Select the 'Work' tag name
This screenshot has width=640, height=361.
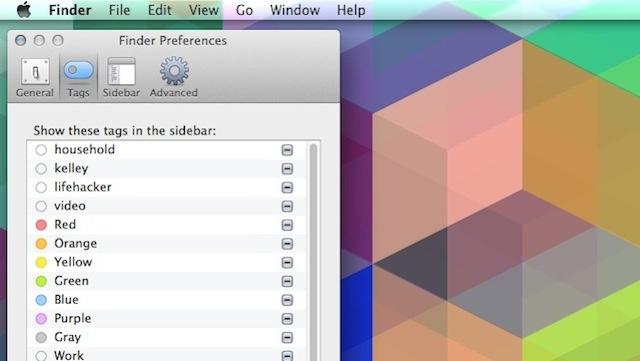[69, 355]
